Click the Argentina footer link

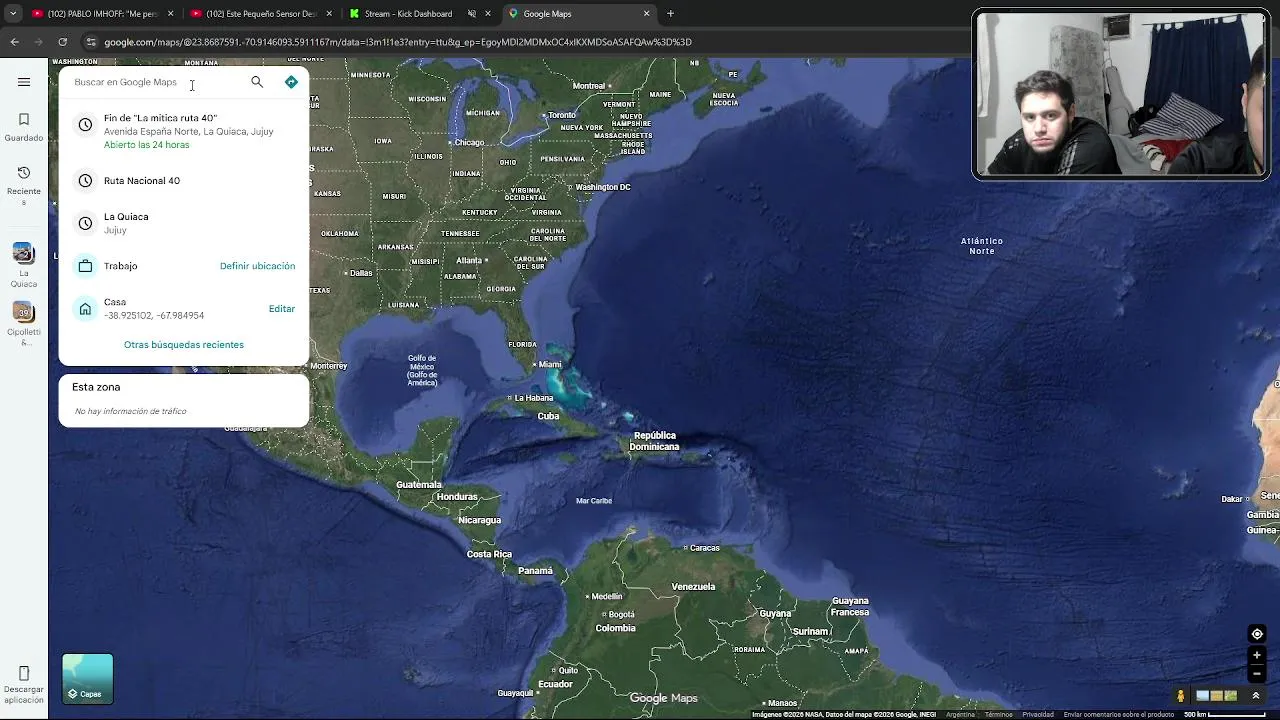point(960,715)
